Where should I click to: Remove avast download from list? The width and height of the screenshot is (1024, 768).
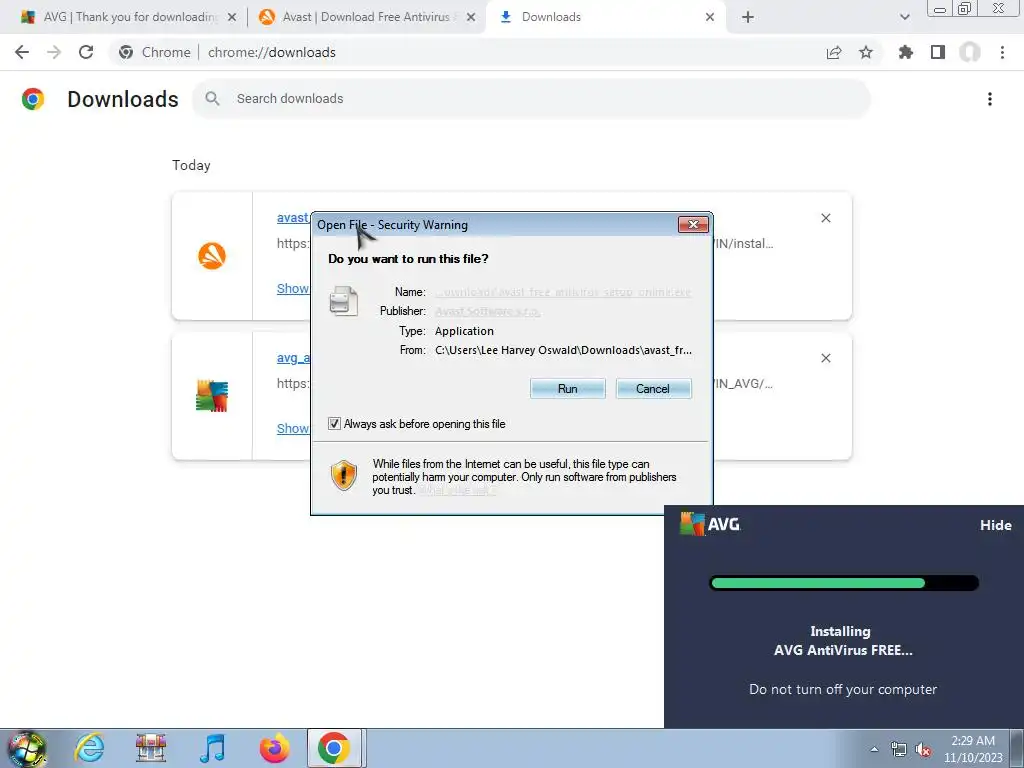[825, 218]
